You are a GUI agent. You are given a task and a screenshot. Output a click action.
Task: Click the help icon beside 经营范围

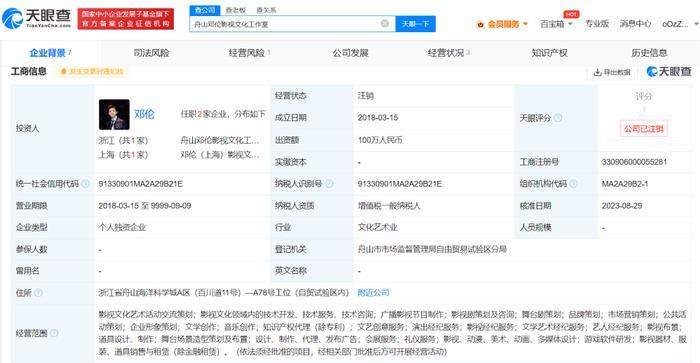pos(54,333)
